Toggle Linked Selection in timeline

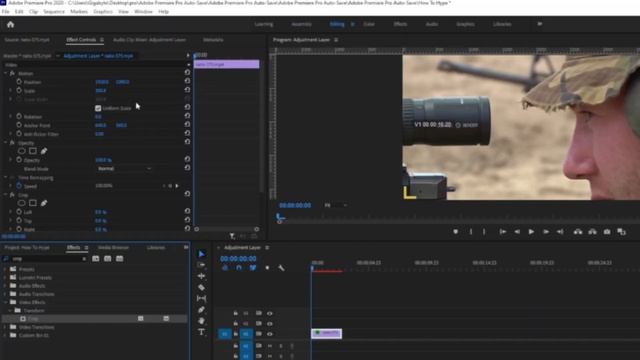(x=253, y=268)
